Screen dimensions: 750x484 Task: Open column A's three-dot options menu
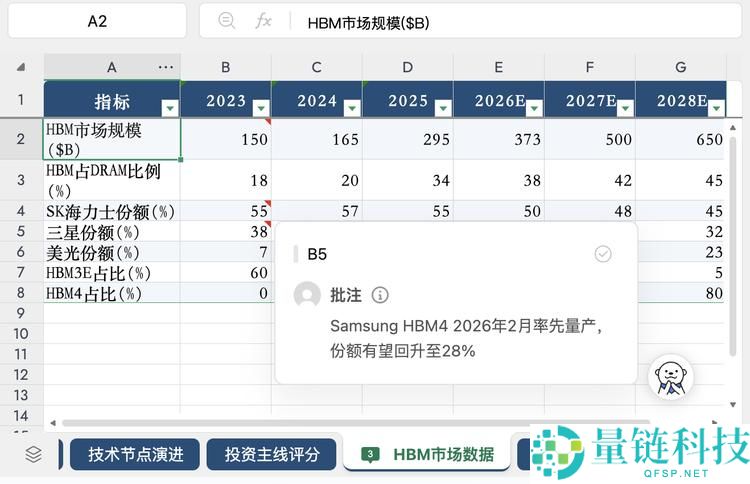point(165,67)
